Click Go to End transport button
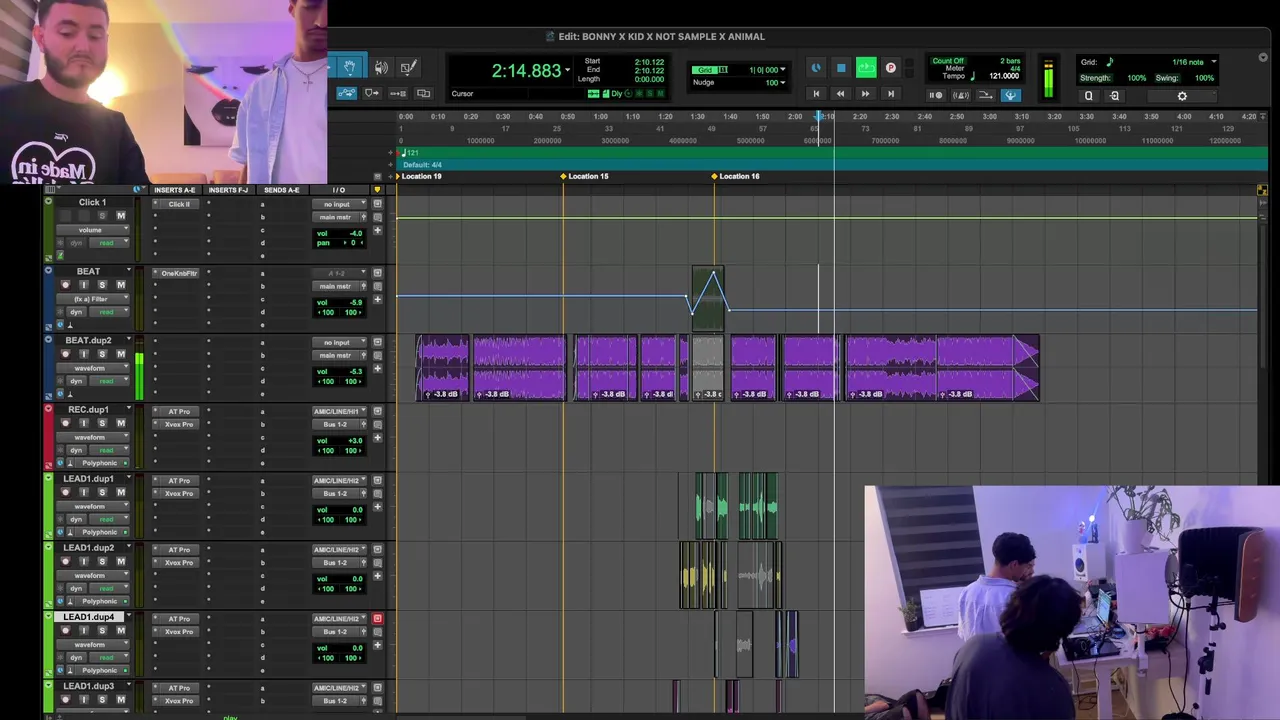 point(890,94)
